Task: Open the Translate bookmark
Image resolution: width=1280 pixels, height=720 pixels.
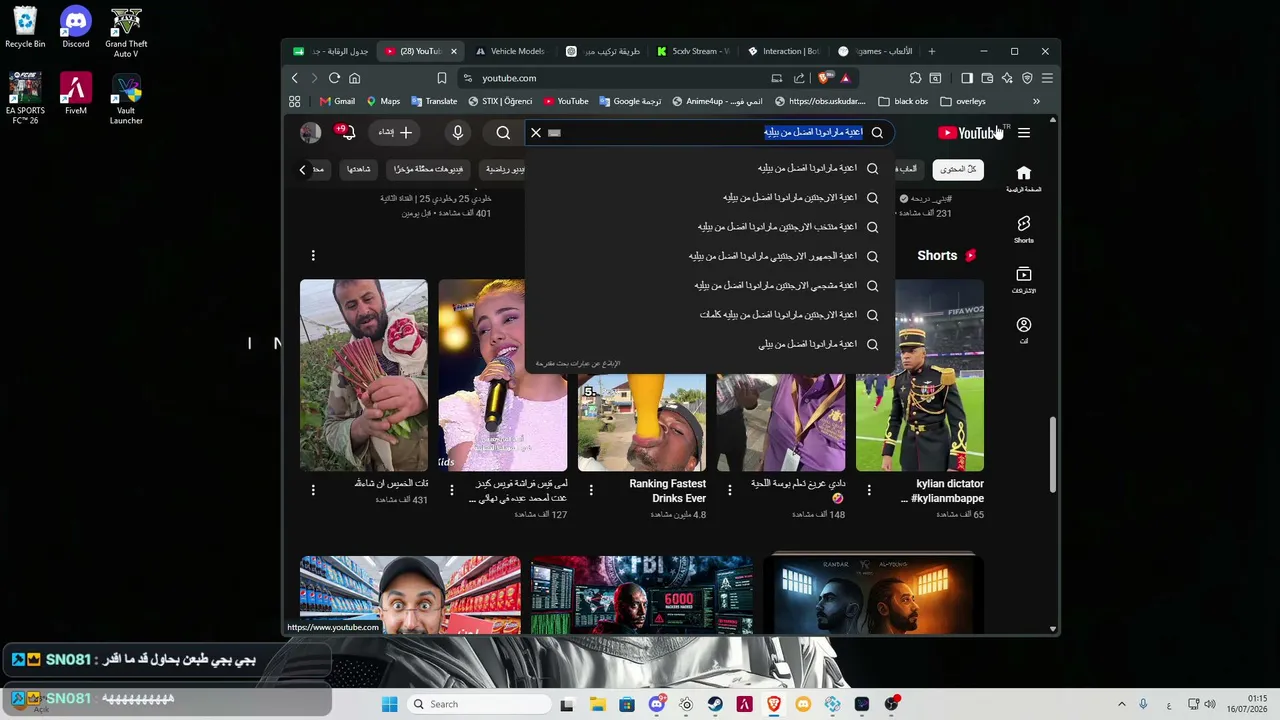Action: 434,101
